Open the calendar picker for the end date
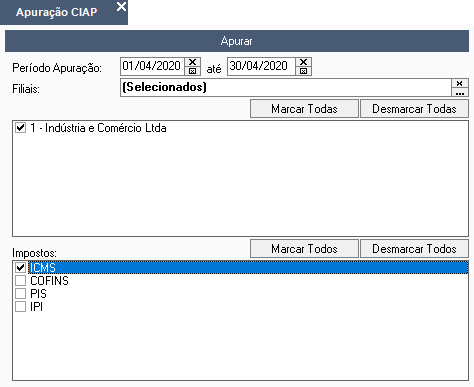The width and height of the screenshot is (474, 387). tap(303, 71)
